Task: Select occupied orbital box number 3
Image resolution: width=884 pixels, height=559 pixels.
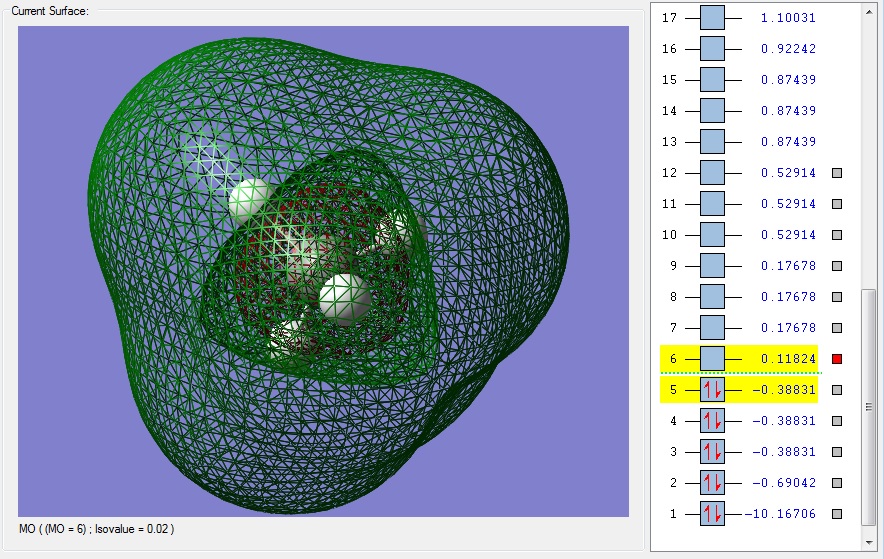Action: [x=713, y=452]
